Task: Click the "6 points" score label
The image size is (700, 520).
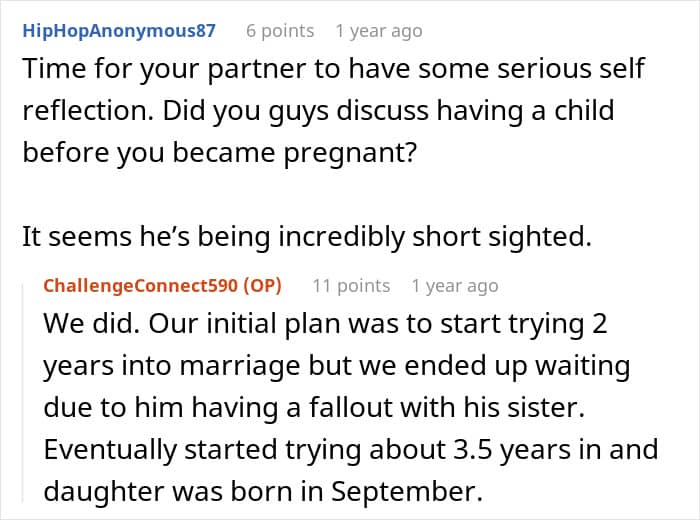Action: pos(280,31)
